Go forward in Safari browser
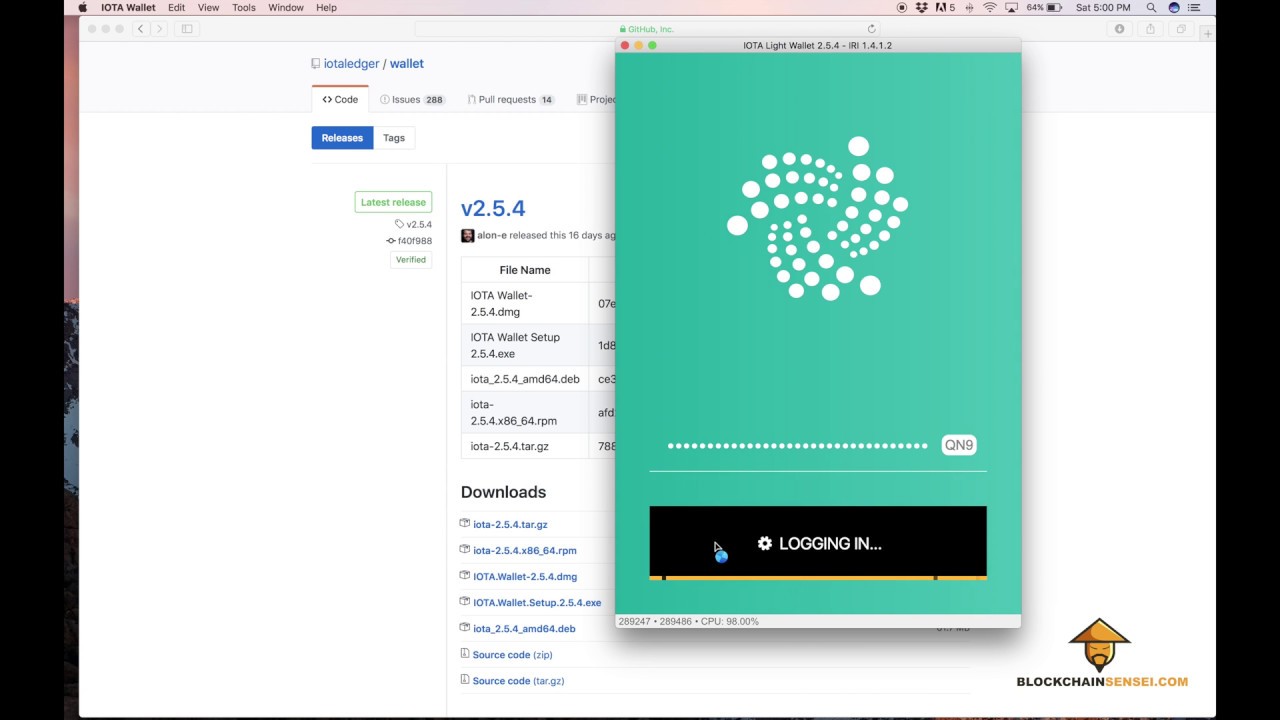Image resolution: width=1280 pixels, height=720 pixels. pyautogui.click(x=160, y=29)
